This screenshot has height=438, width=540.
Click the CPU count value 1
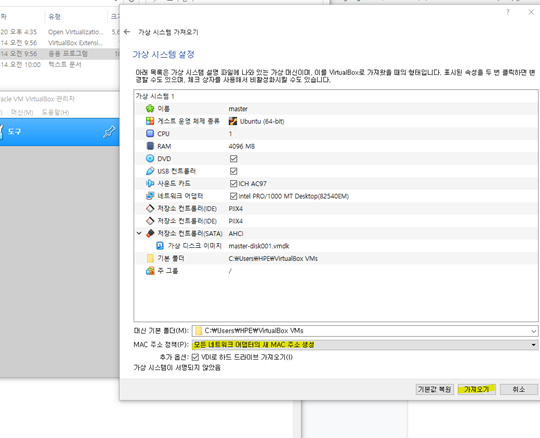click(x=230, y=134)
